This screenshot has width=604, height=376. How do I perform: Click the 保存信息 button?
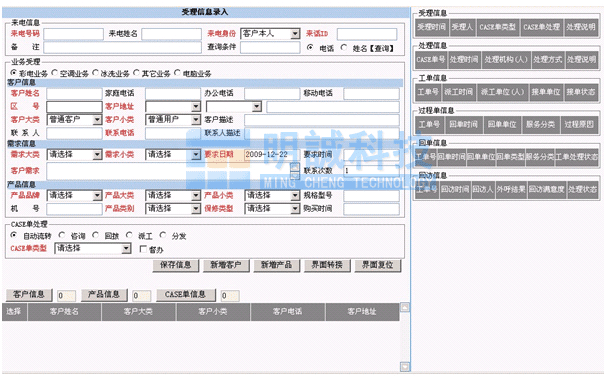pyautogui.click(x=176, y=265)
